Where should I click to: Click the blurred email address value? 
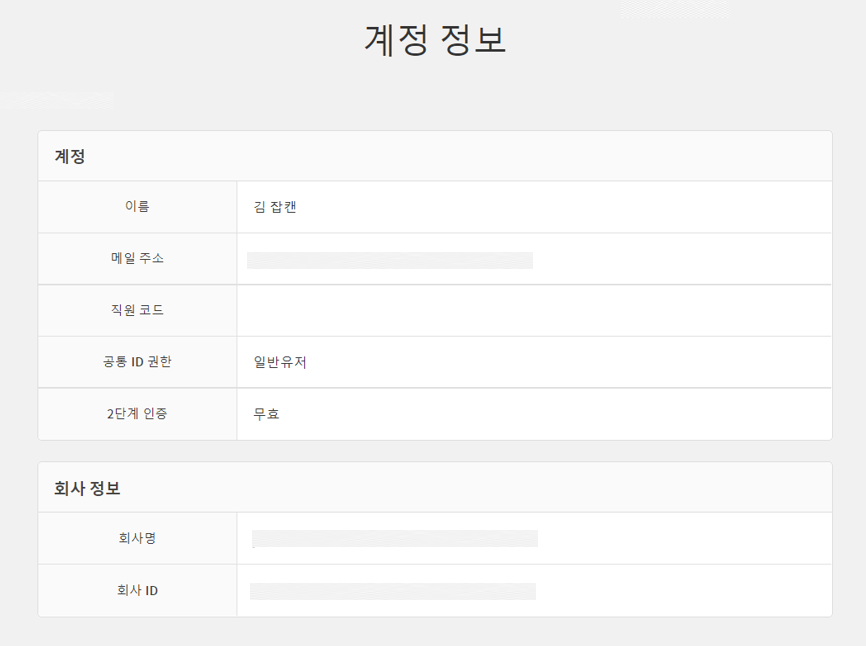[x=390, y=261]
